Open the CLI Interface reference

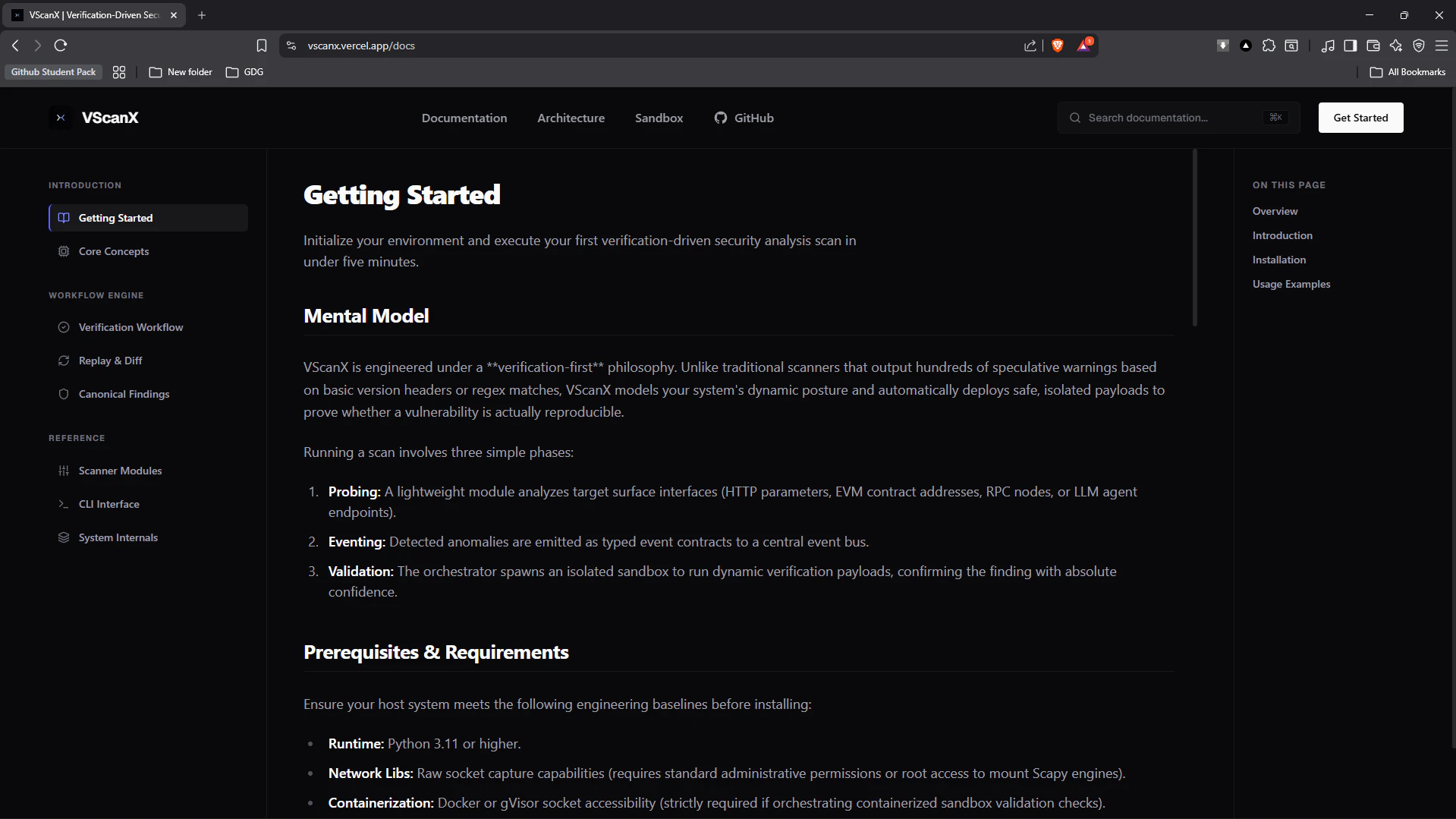(x=148, y=504)
